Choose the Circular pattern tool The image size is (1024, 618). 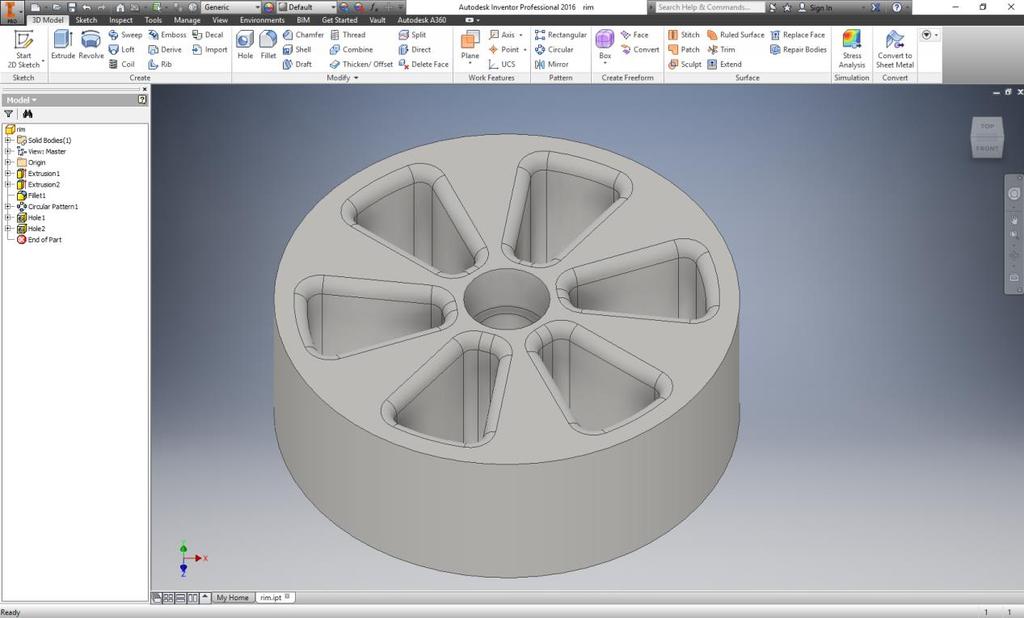tap(554, 50)
